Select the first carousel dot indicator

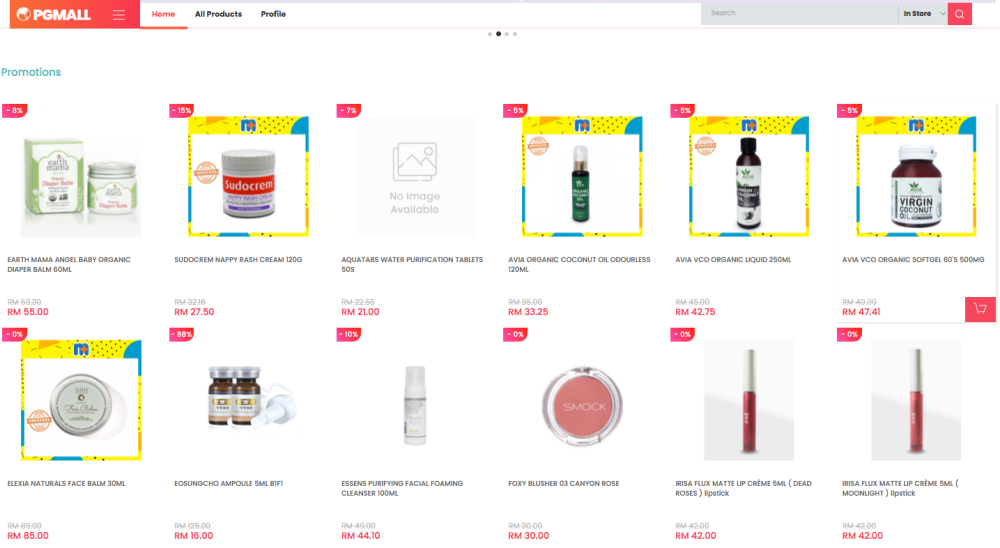tap(490, 34)
